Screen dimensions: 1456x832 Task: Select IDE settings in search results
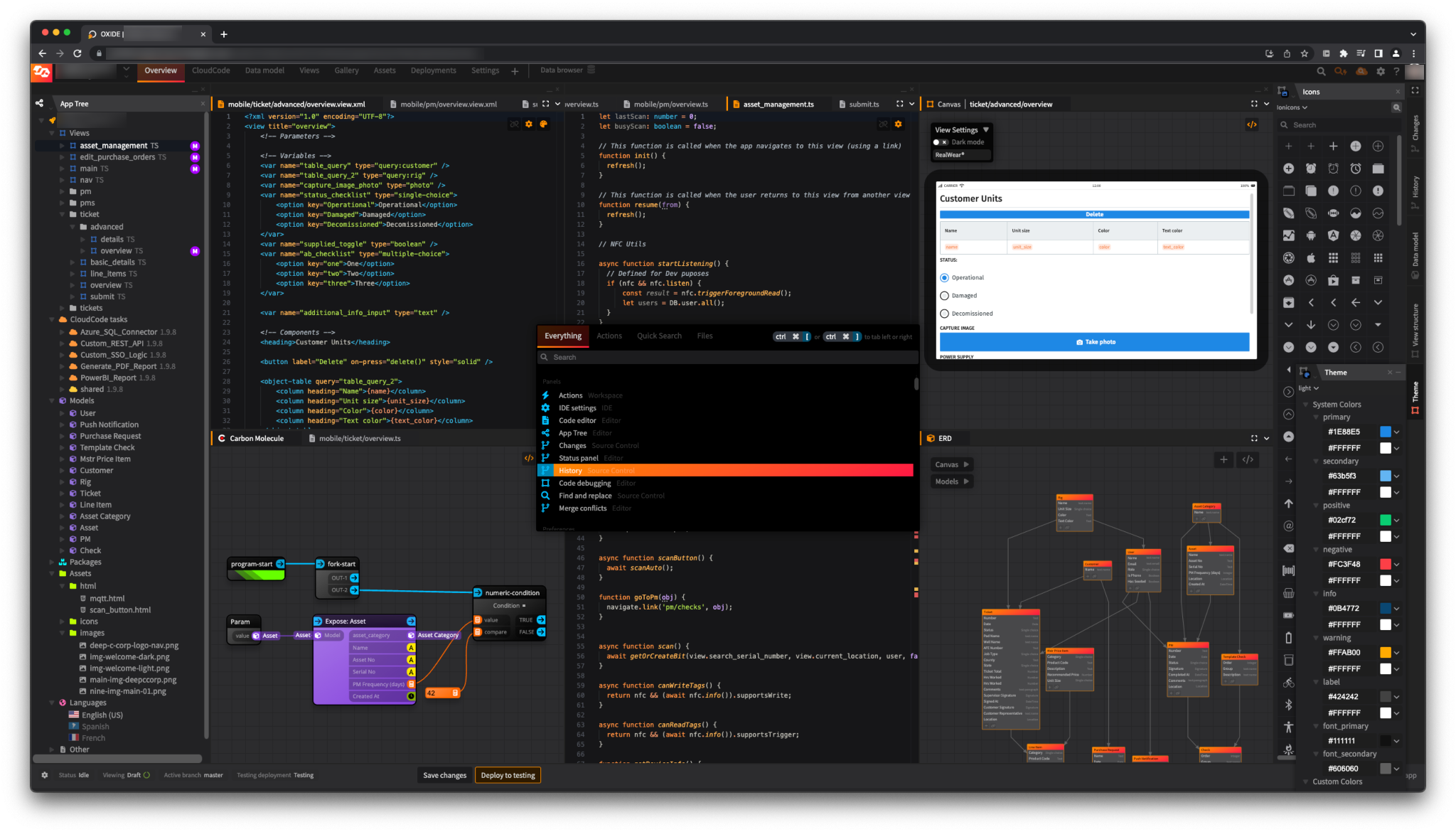(725, 408)
